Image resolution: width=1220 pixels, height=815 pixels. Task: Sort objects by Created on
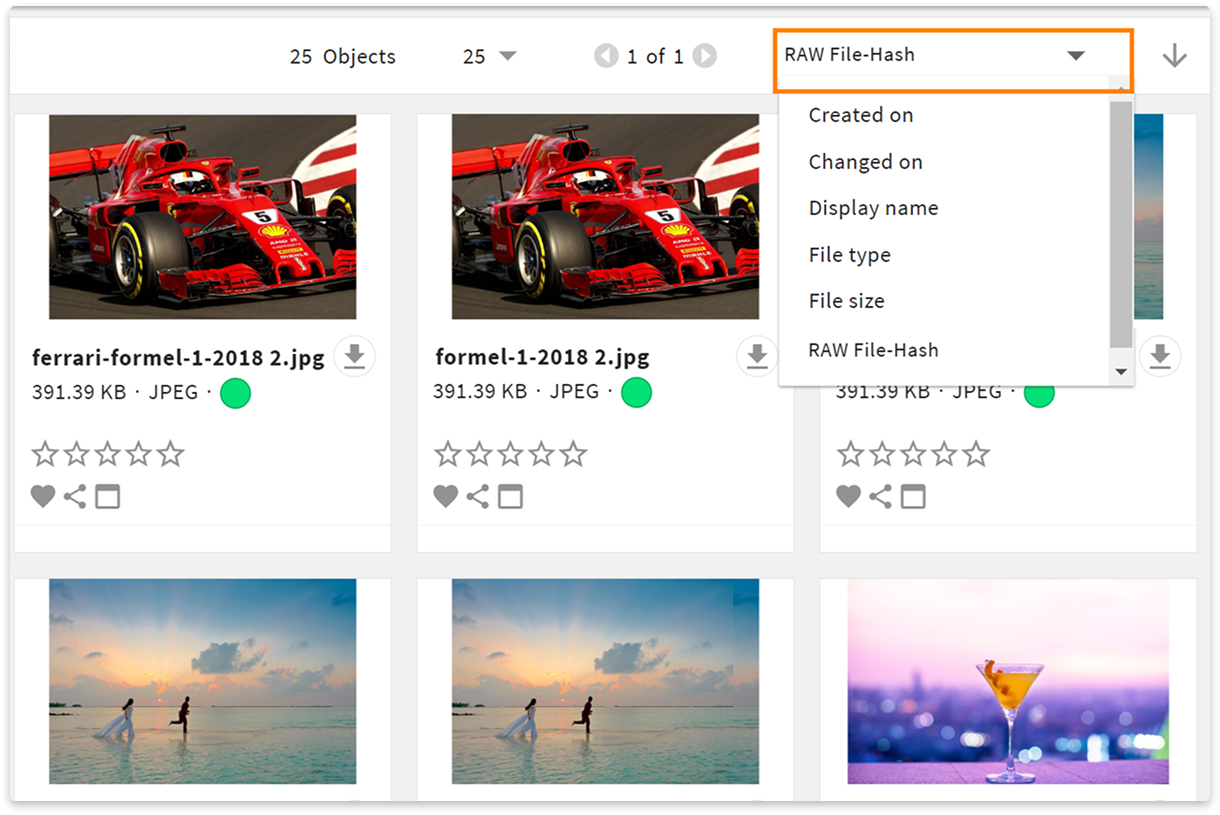tap(861, 115)
